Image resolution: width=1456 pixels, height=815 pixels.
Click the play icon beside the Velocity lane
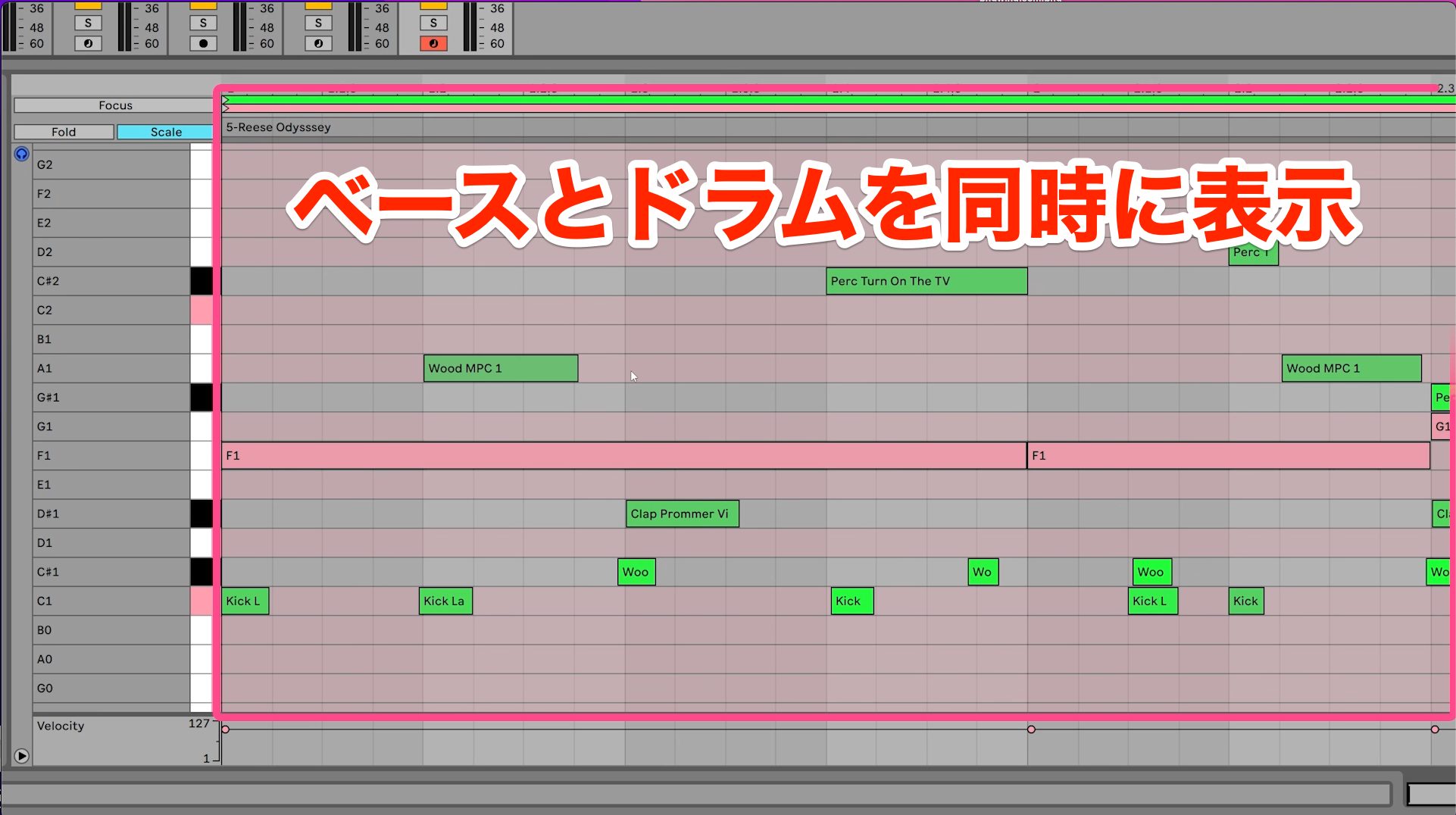[21, 756]
